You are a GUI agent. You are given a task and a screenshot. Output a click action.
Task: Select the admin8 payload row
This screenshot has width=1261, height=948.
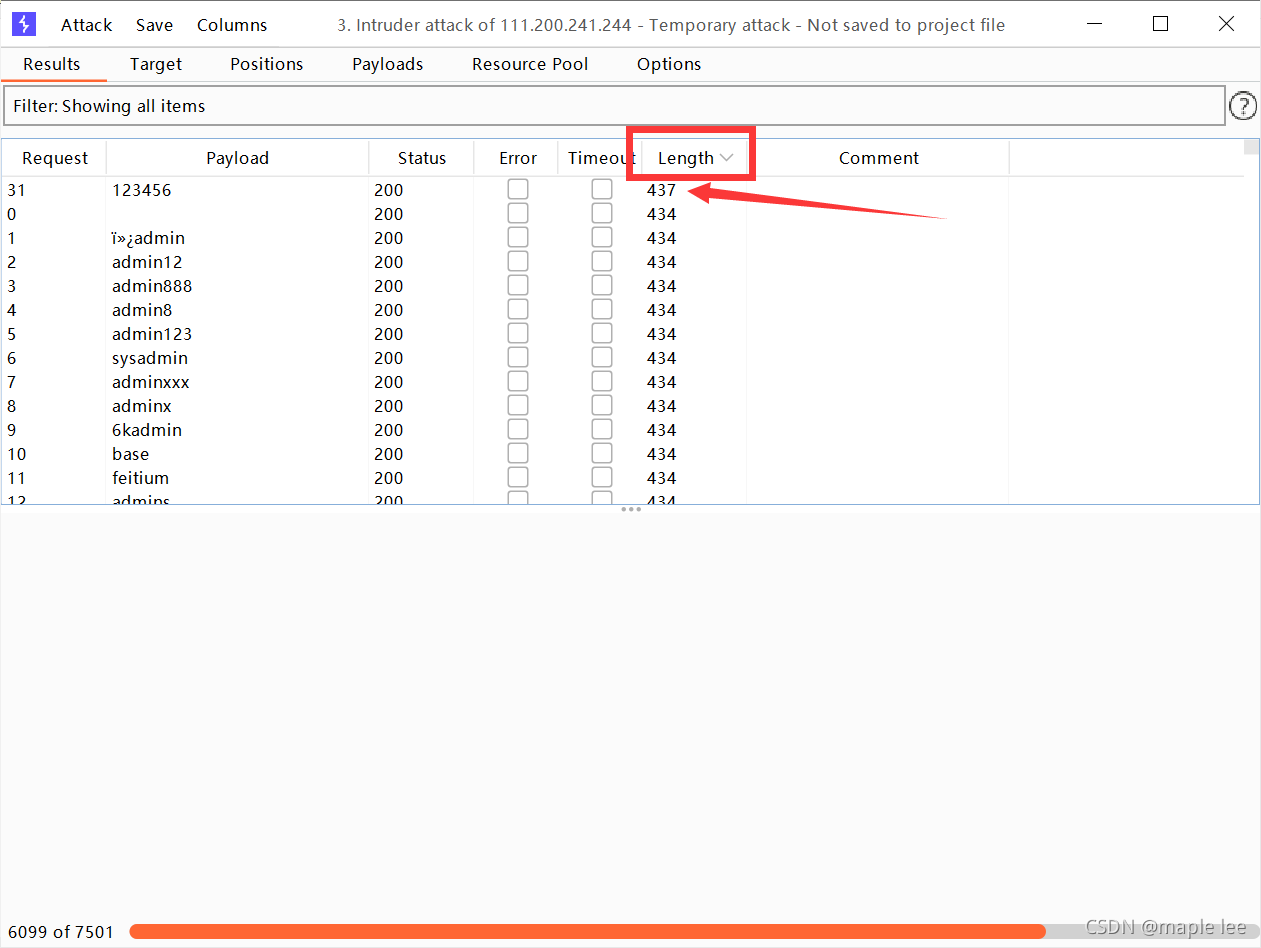pos(623,310)
